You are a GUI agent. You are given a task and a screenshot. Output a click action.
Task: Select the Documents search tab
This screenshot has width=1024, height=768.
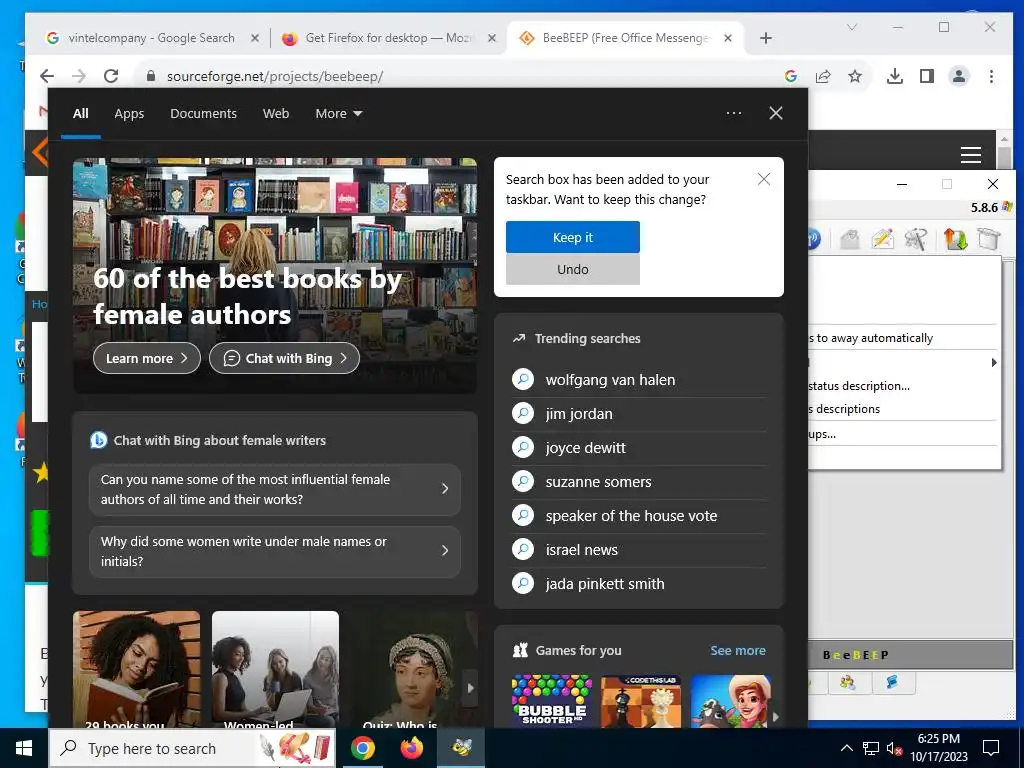[203, 113]
